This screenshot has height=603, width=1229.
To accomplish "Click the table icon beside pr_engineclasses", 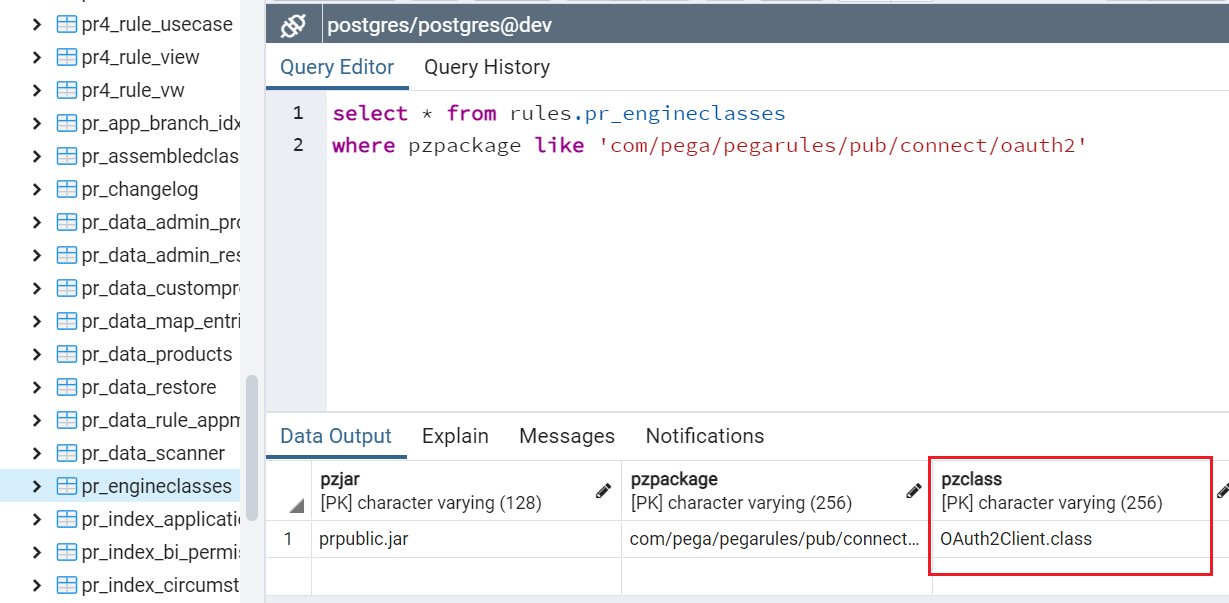I will (x=68, y=487).
